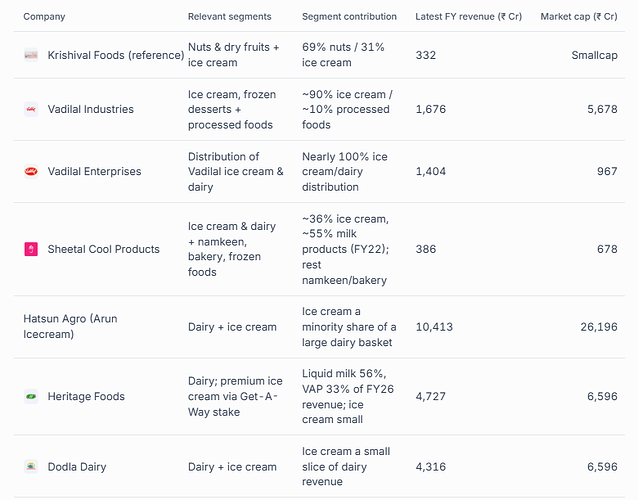Sort by the Latest FY revenue header

[468, 17]
